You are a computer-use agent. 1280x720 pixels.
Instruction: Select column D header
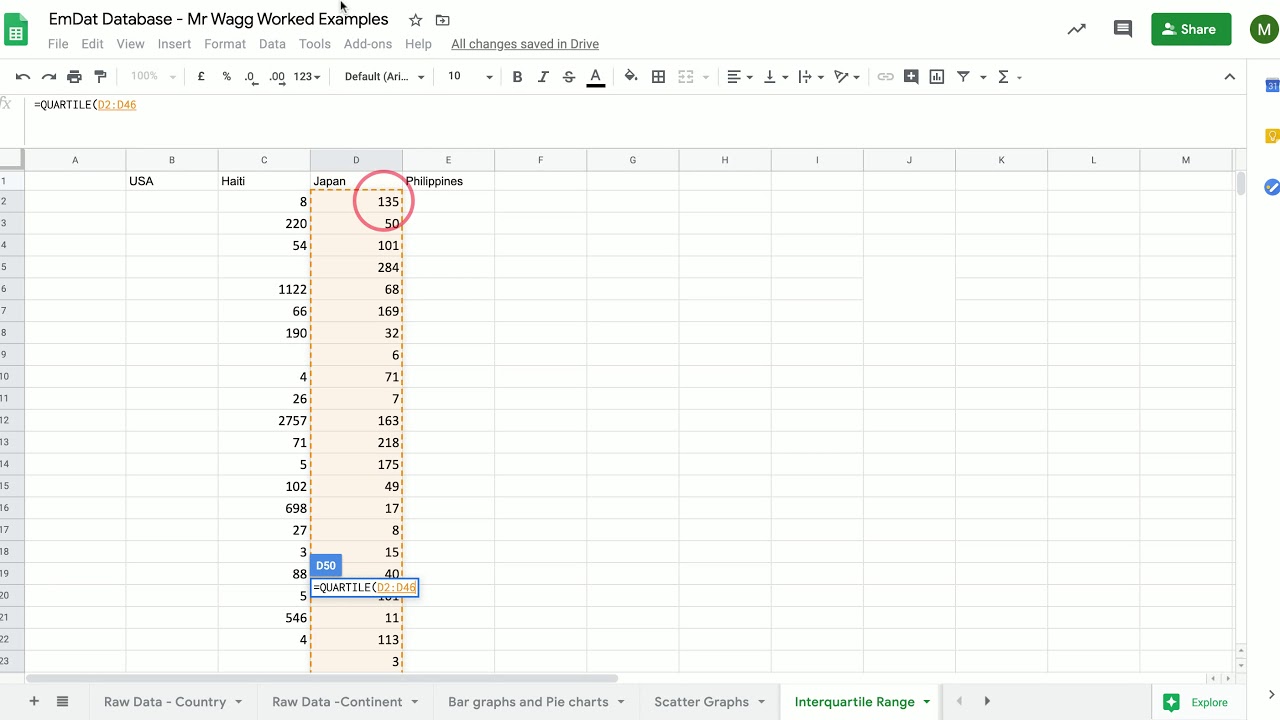tap(356, 160)
